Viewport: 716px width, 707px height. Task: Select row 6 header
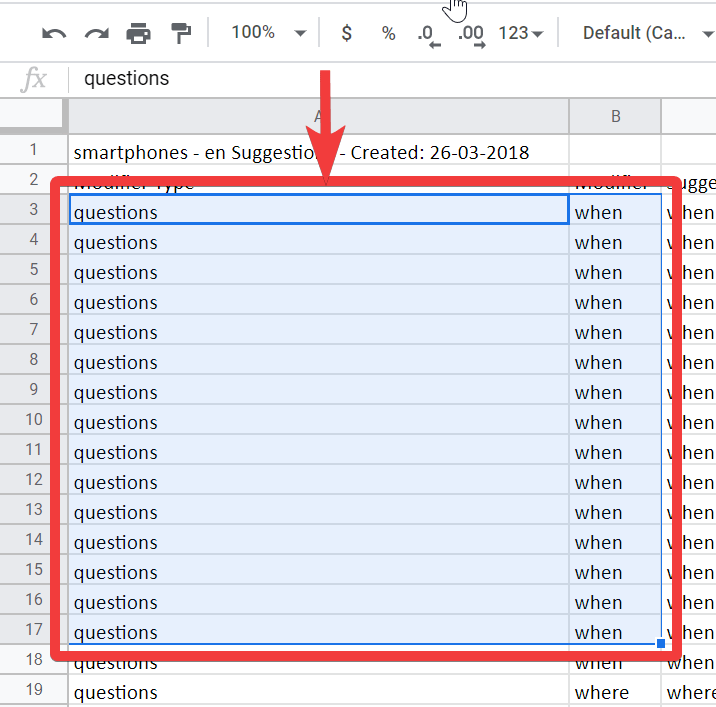pyautogui.click(x=33, y=299)
